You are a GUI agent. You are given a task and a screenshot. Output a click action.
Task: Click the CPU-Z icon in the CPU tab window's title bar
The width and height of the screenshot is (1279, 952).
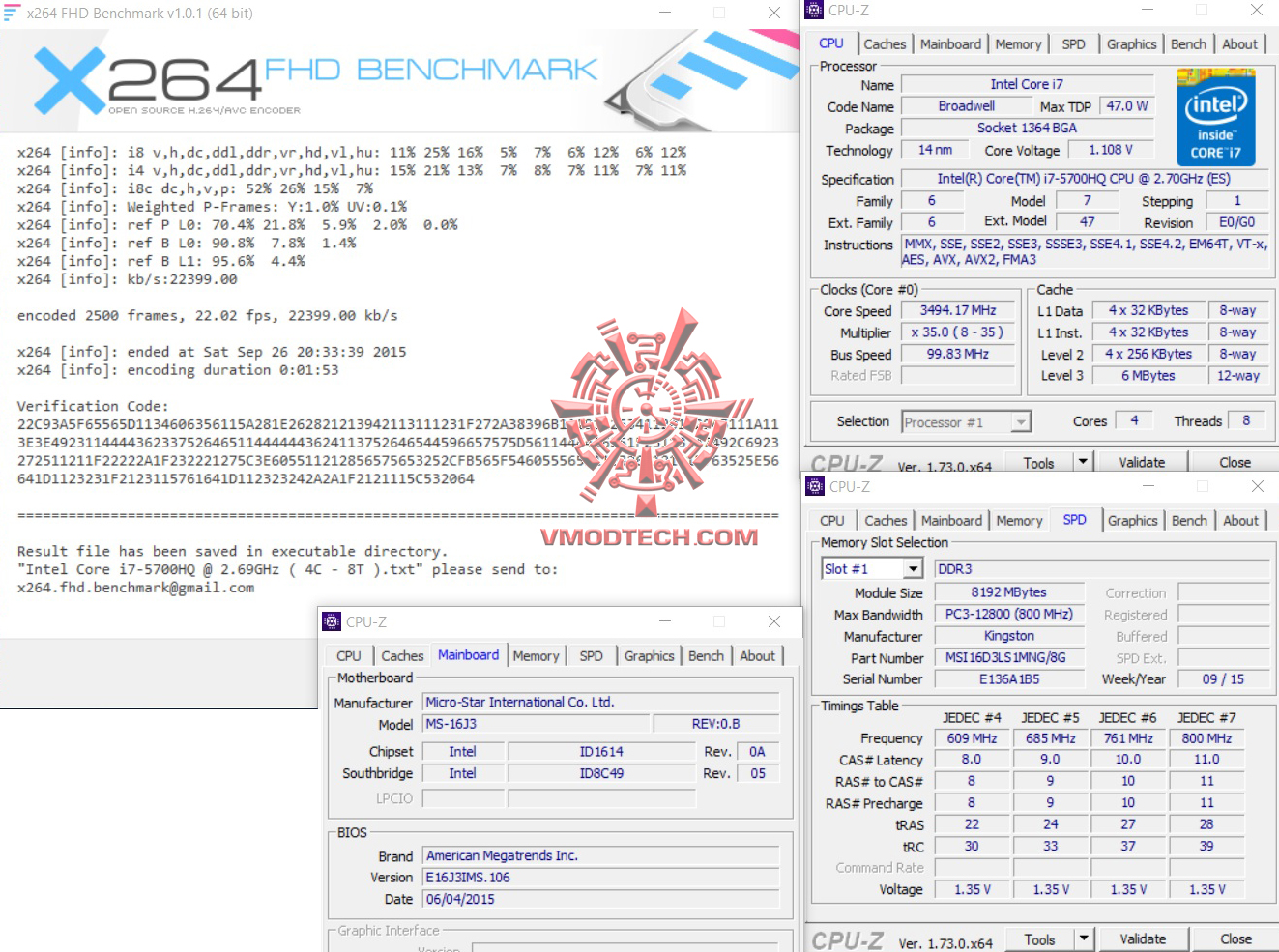pos(814,10)
